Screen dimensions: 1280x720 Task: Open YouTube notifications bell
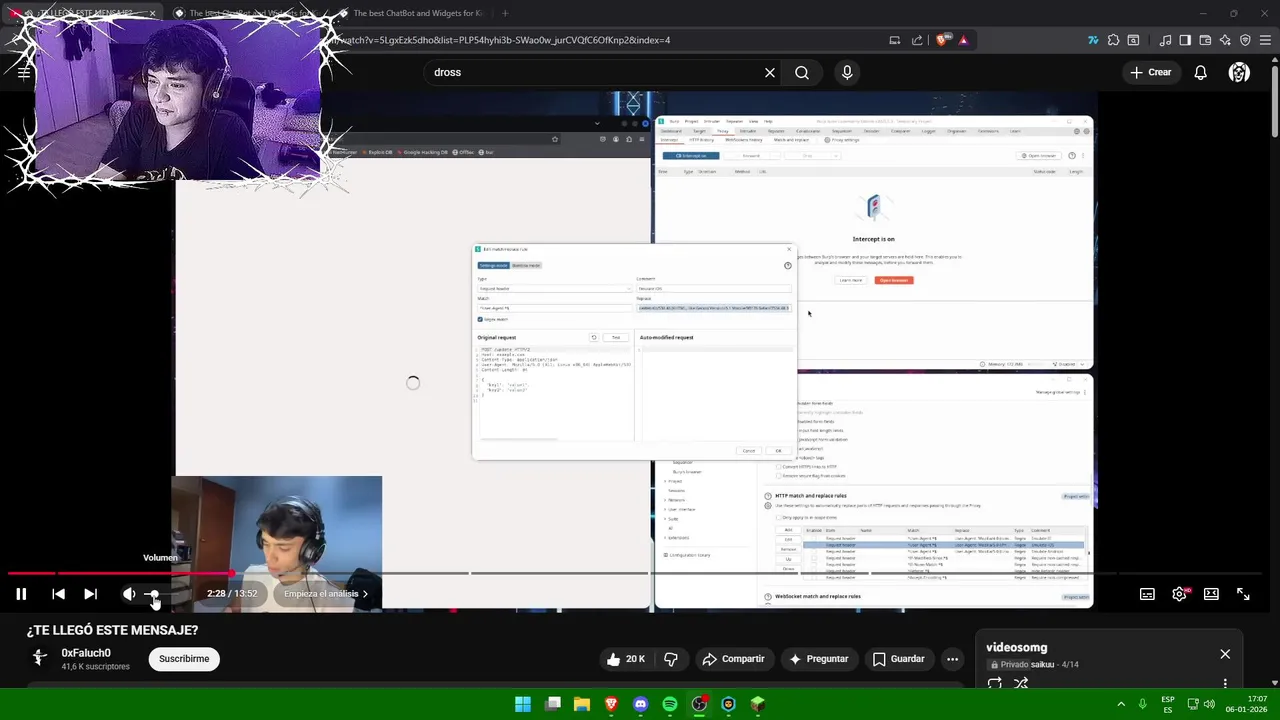click(1201, 72)
